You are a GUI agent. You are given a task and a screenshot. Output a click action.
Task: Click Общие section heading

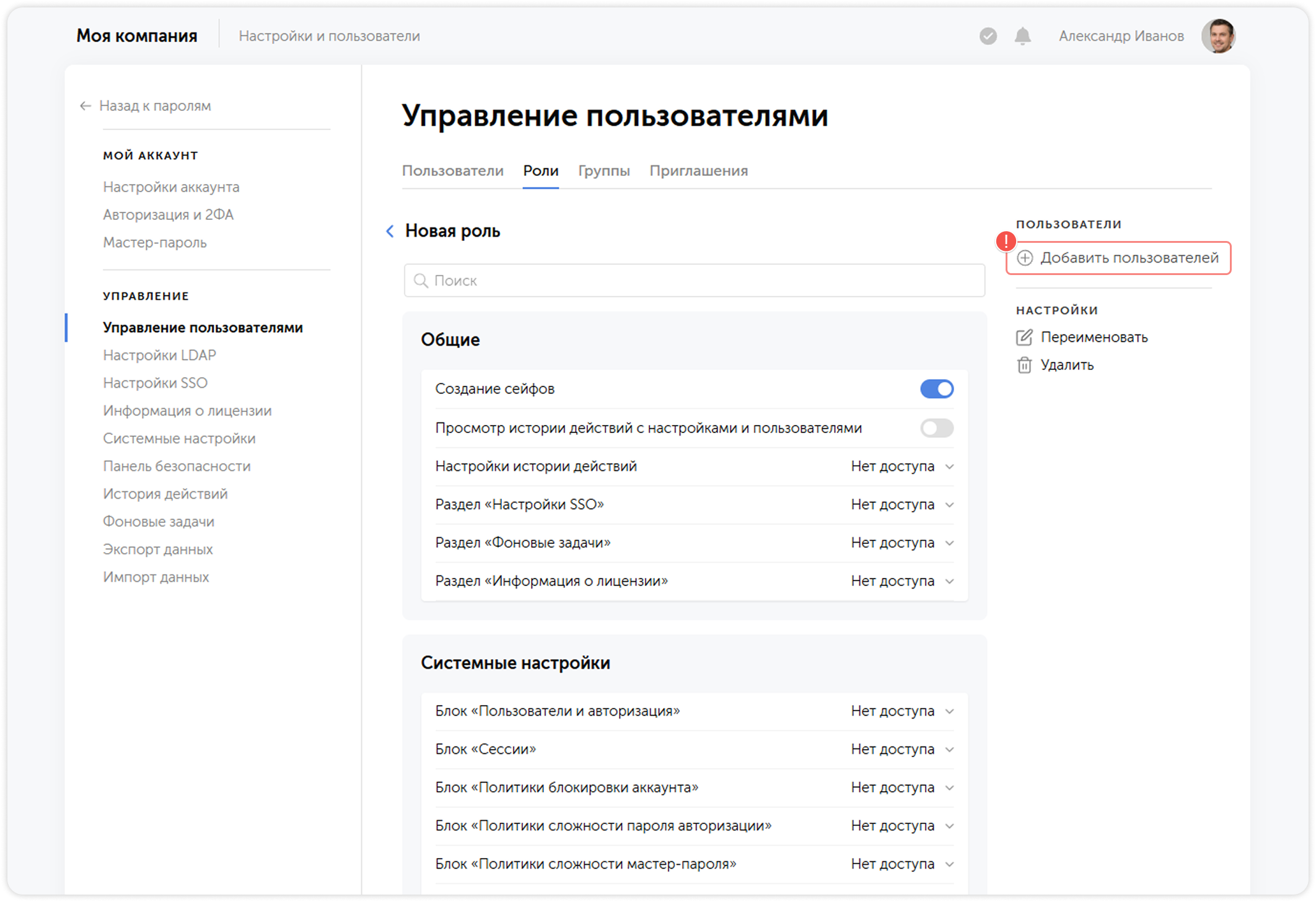(450, 339)
